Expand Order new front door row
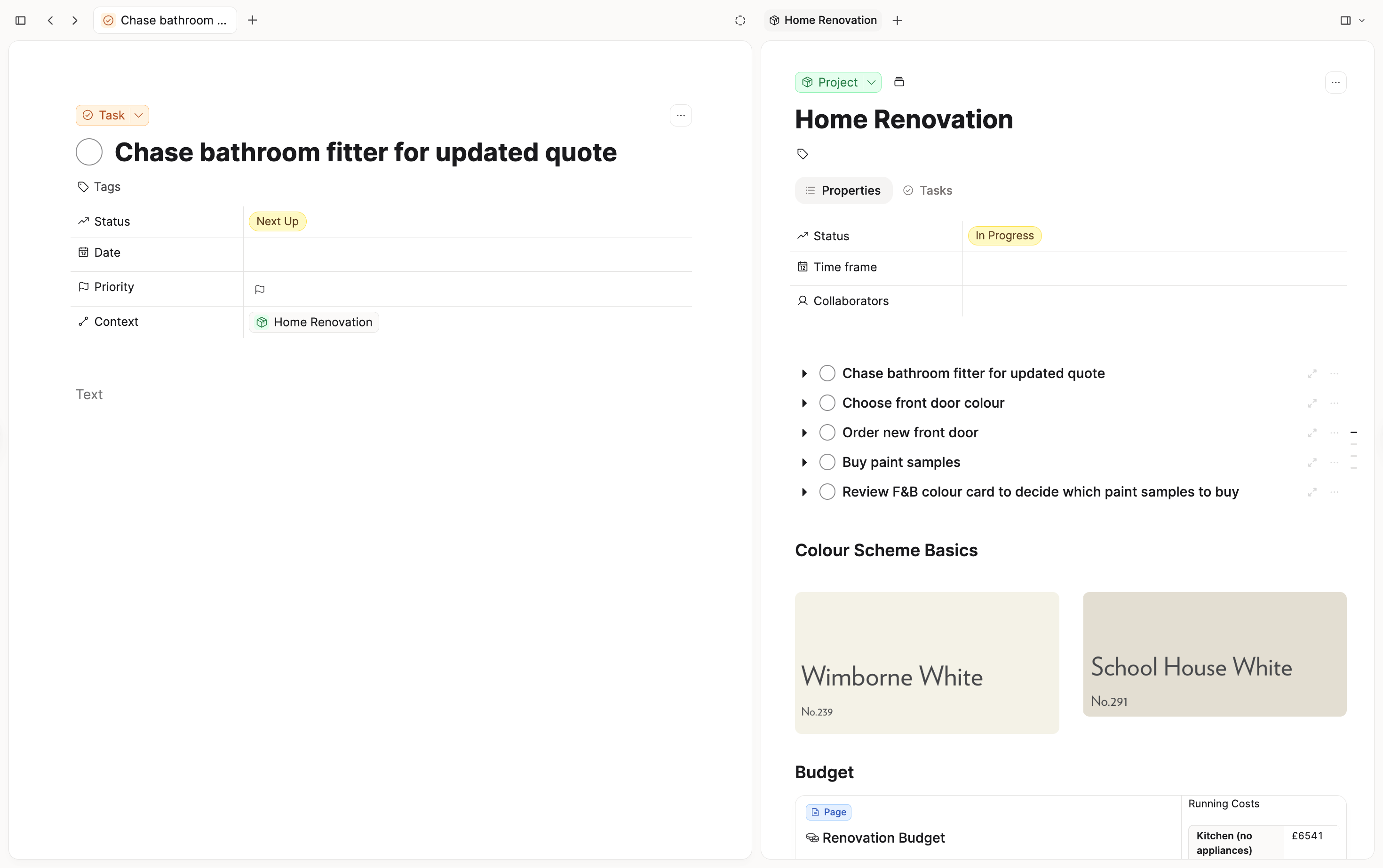1383x868 pixels. coord(804,433)
